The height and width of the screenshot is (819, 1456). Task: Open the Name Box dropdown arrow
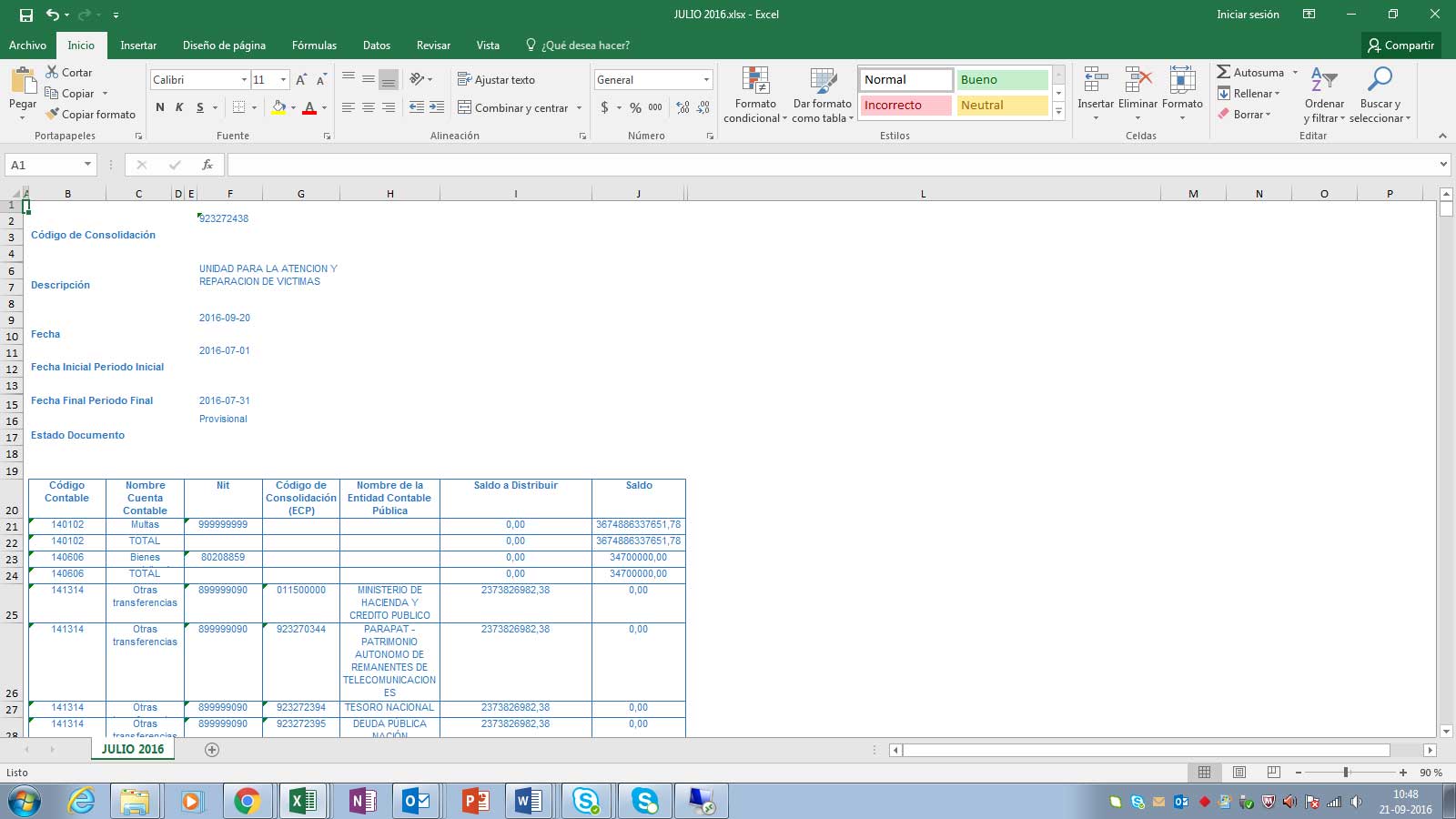87,165
